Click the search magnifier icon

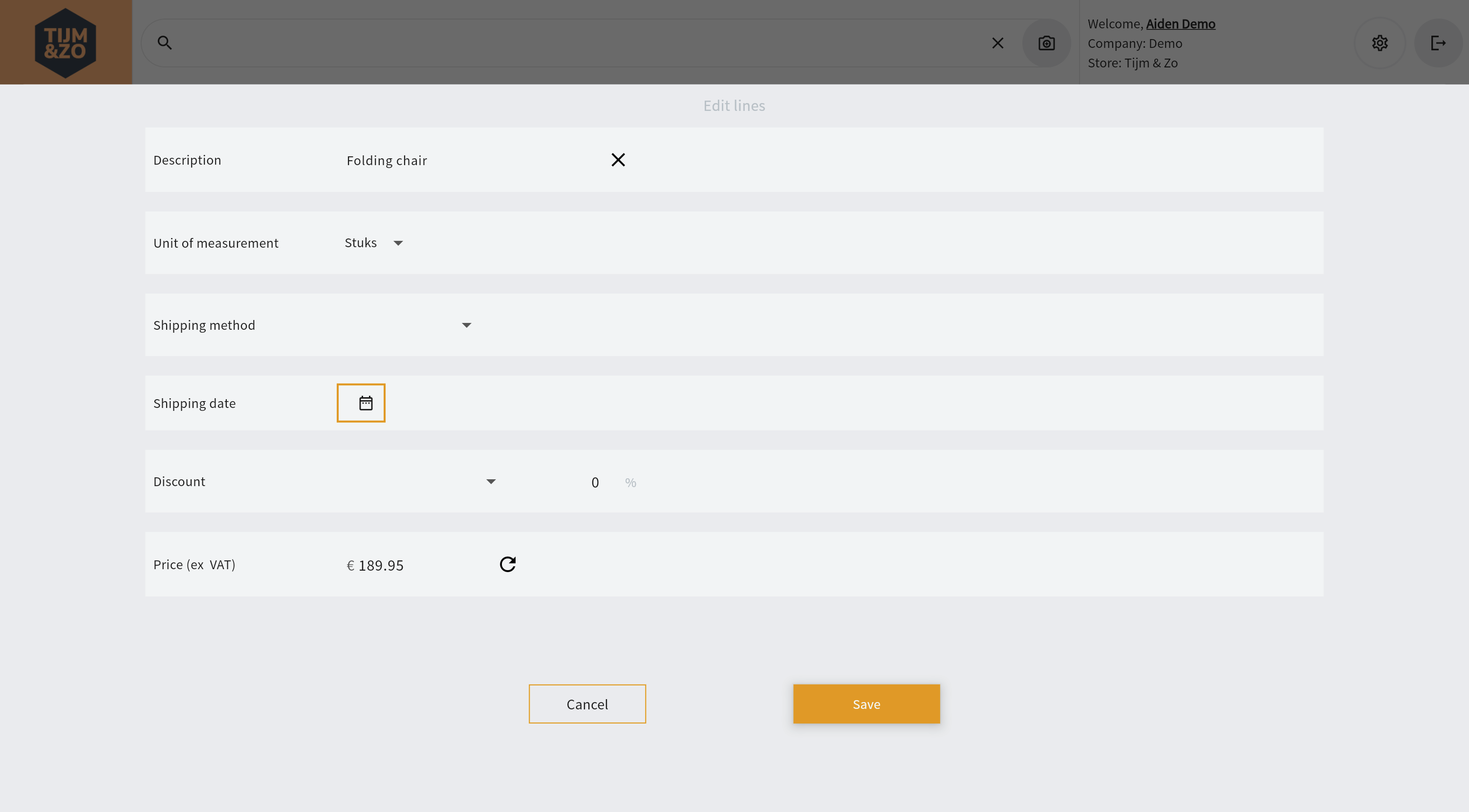pyautogui.click(x=165, y=43)
